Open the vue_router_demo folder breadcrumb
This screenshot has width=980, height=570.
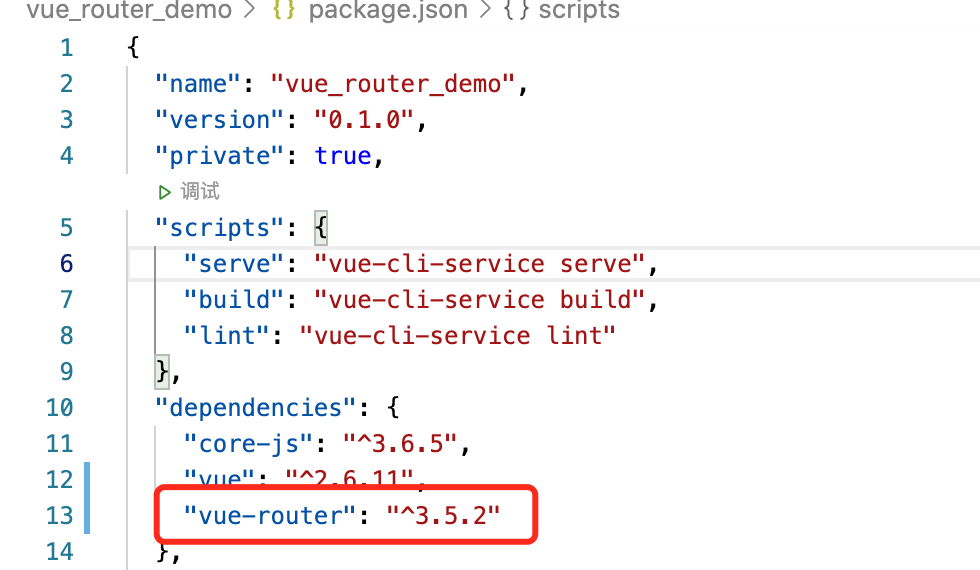click(114, 12)
